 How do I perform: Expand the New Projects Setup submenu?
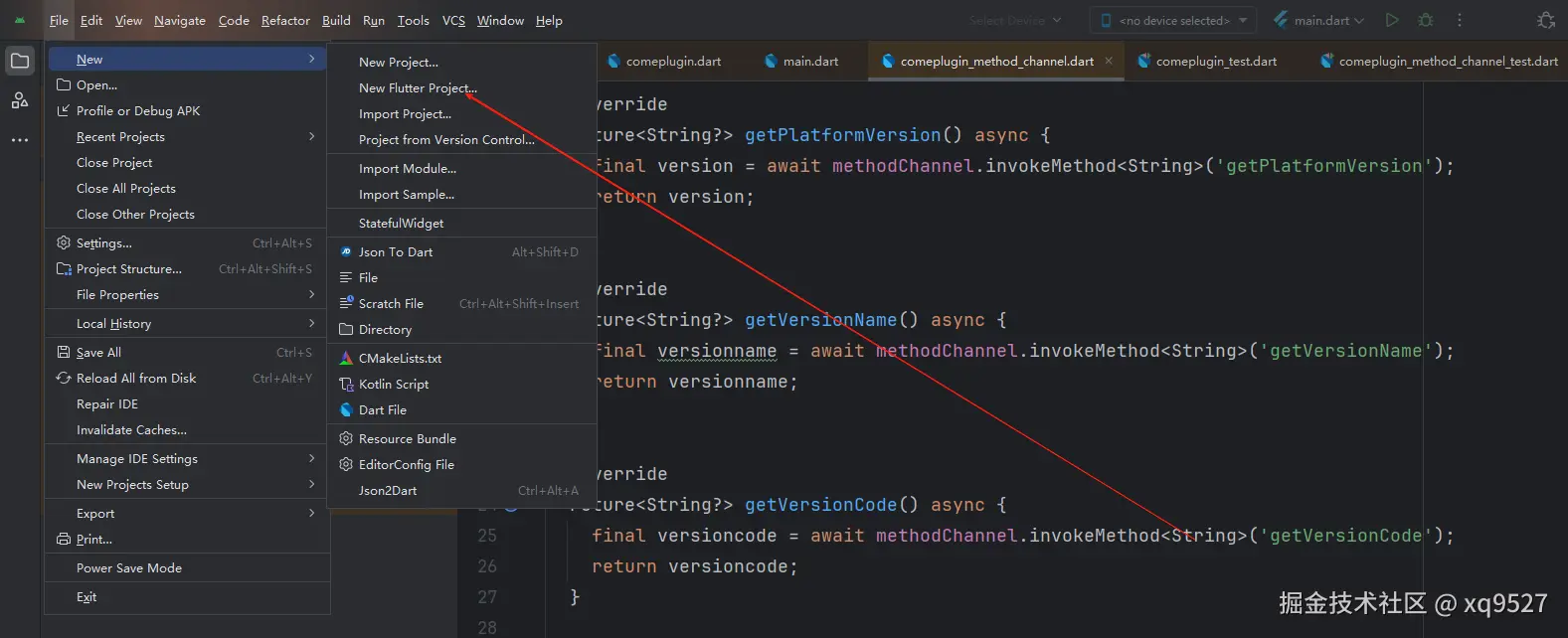click(187, 484)
